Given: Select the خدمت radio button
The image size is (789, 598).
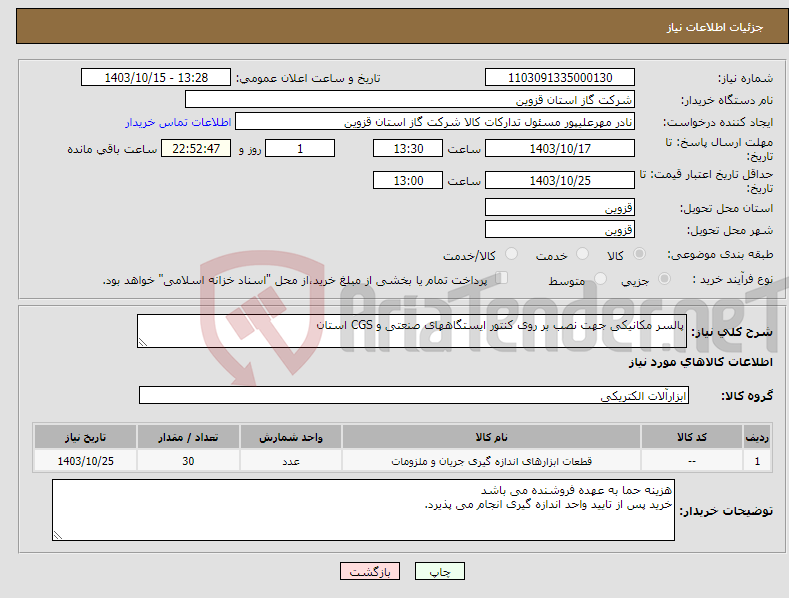Looking at the screenshot, I should point(583,254).
